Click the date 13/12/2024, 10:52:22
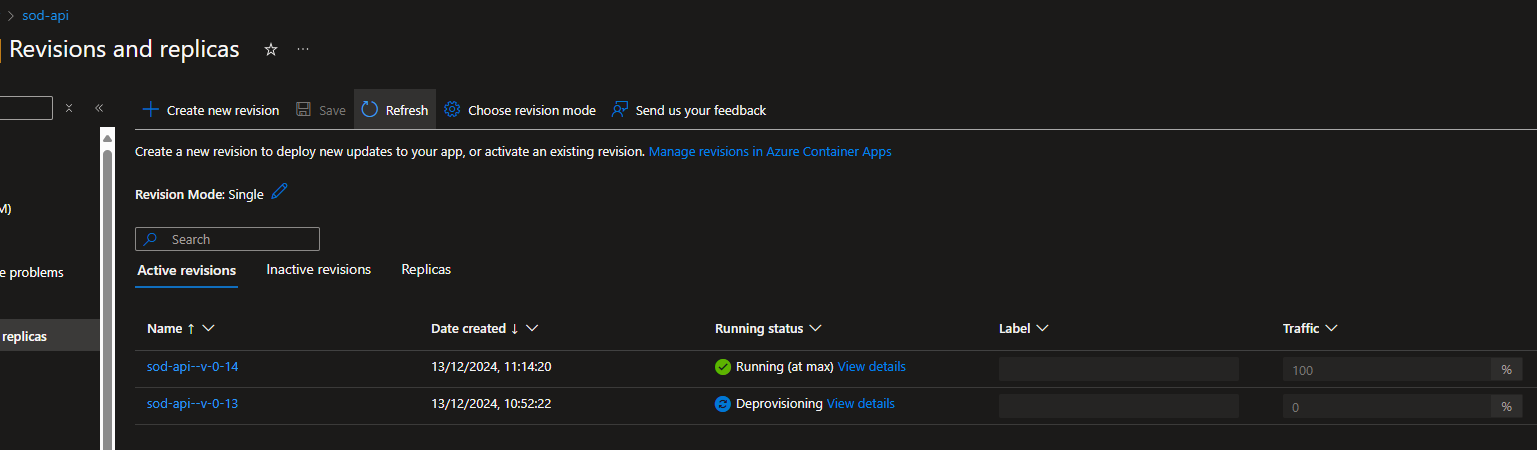The image size is (1537, 450). click(491, 404)
